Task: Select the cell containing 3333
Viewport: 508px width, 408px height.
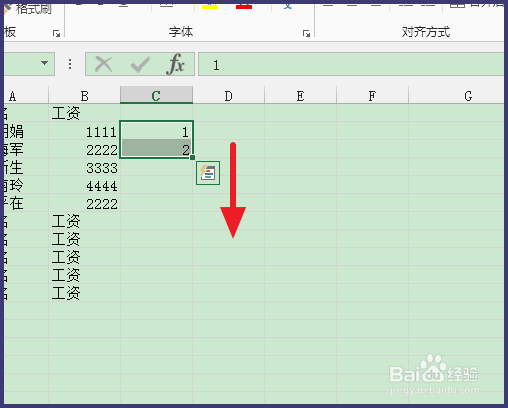Action: (85, 168)
